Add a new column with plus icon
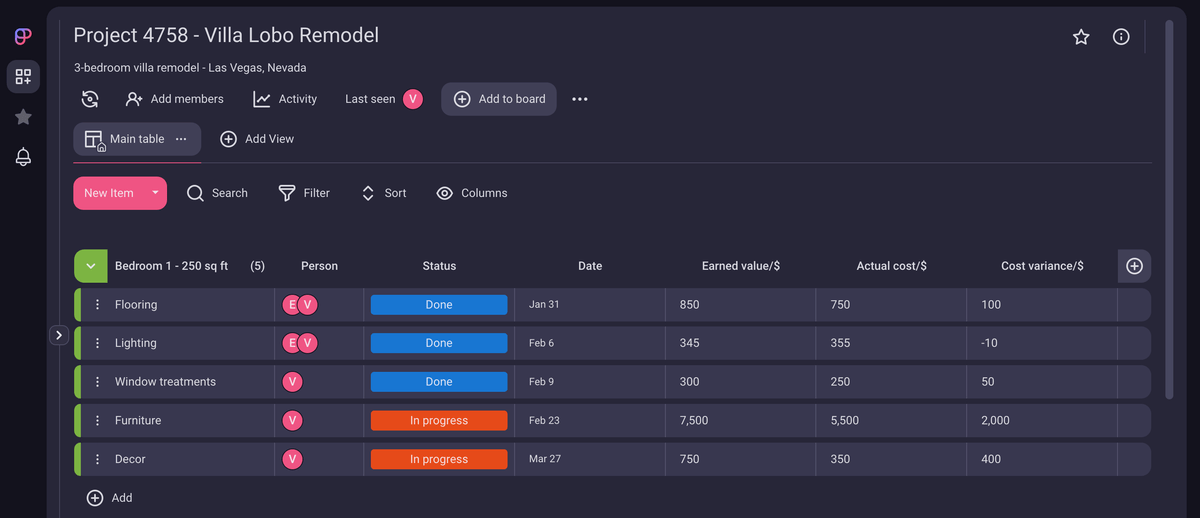The image size is (1200, 518). 1134,266
